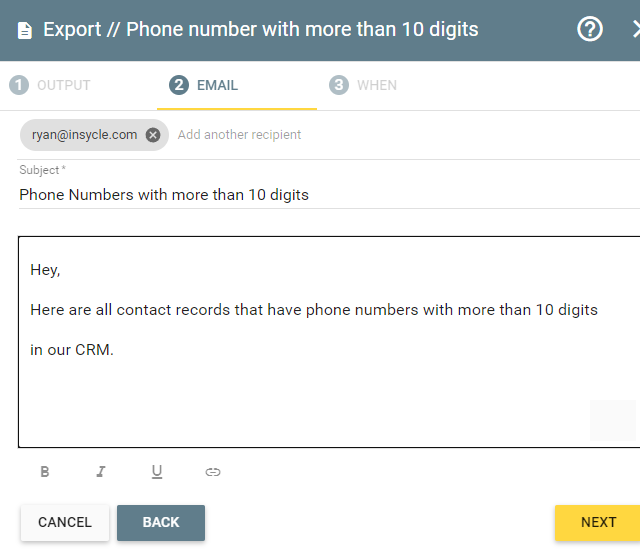Image resolution: width=640 pixels, height=550 pixels.
Task: Toggle bold formatting in email editor
Action: pyautogui.click(x=45, y=472)
